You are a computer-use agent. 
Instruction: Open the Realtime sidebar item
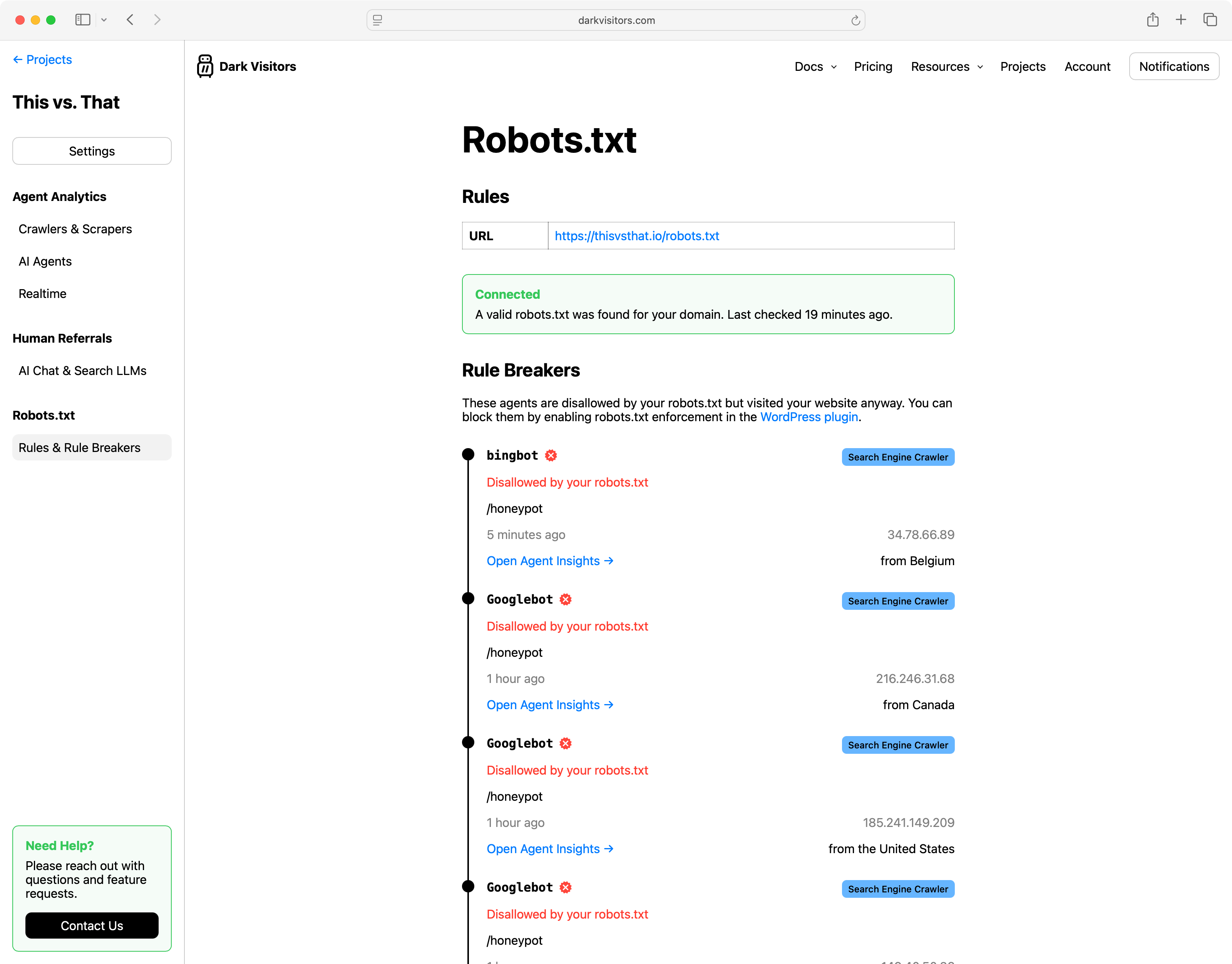click(x=42, y=293)
